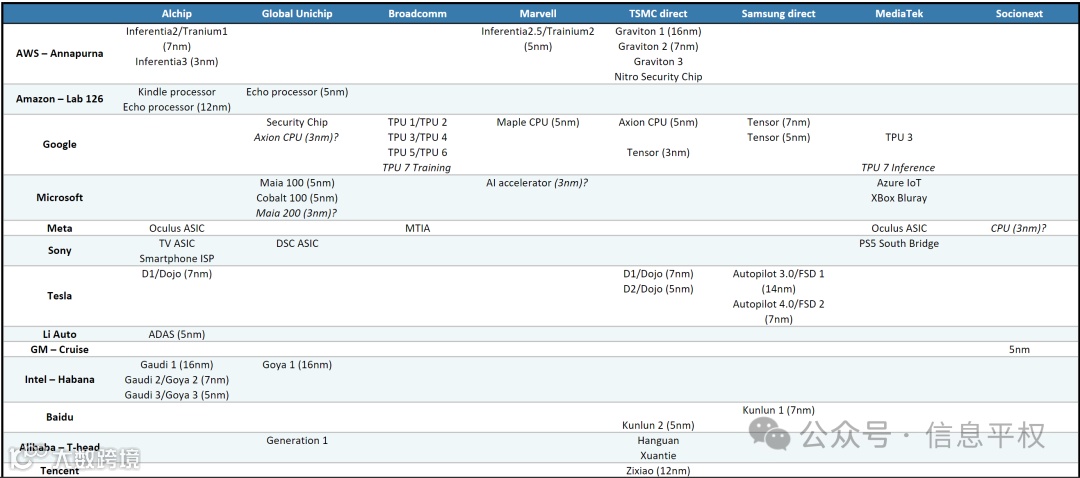Image resolution: width=1080 pixels, height=478 pixels.
Task: Click the Alchip column header
Action: [176, 14]
